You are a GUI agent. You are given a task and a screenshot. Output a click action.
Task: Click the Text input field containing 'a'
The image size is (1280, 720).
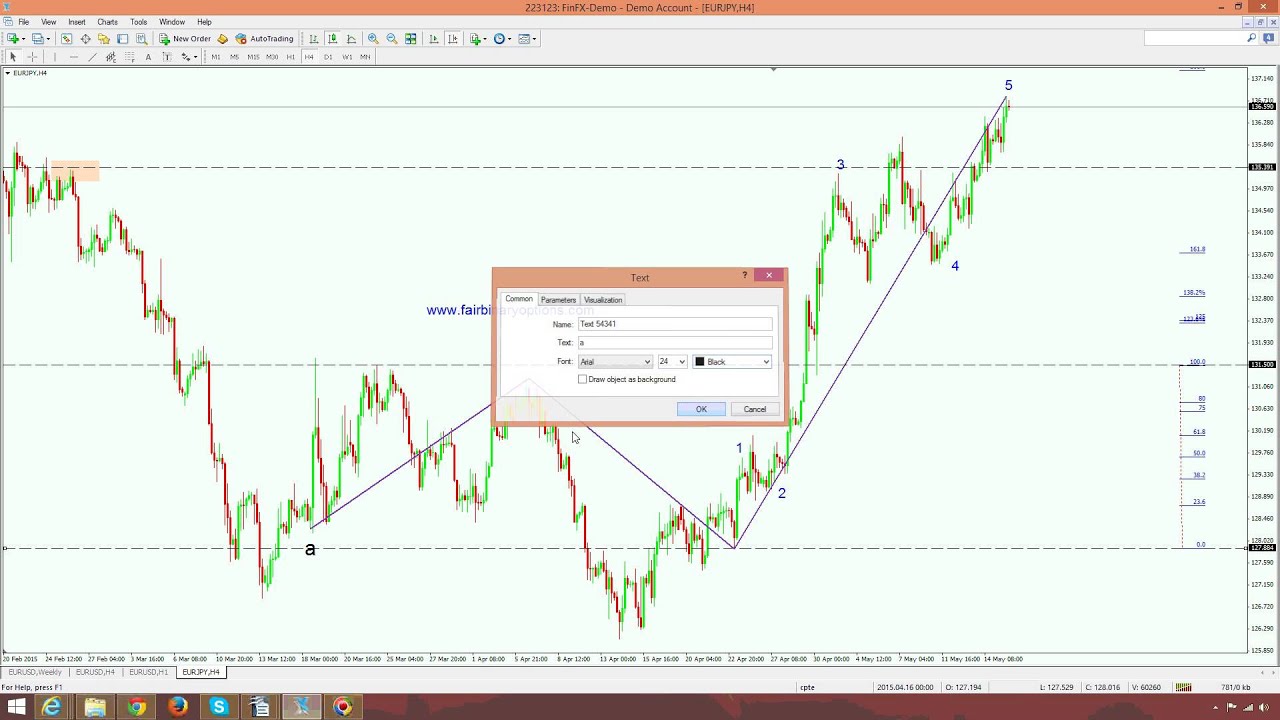click(x=675, y=343)
